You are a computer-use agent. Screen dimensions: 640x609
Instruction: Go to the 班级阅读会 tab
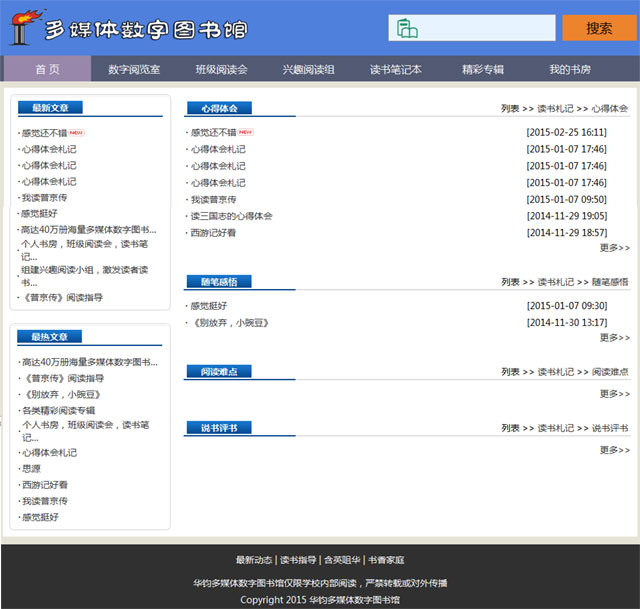tap(221, 69)
